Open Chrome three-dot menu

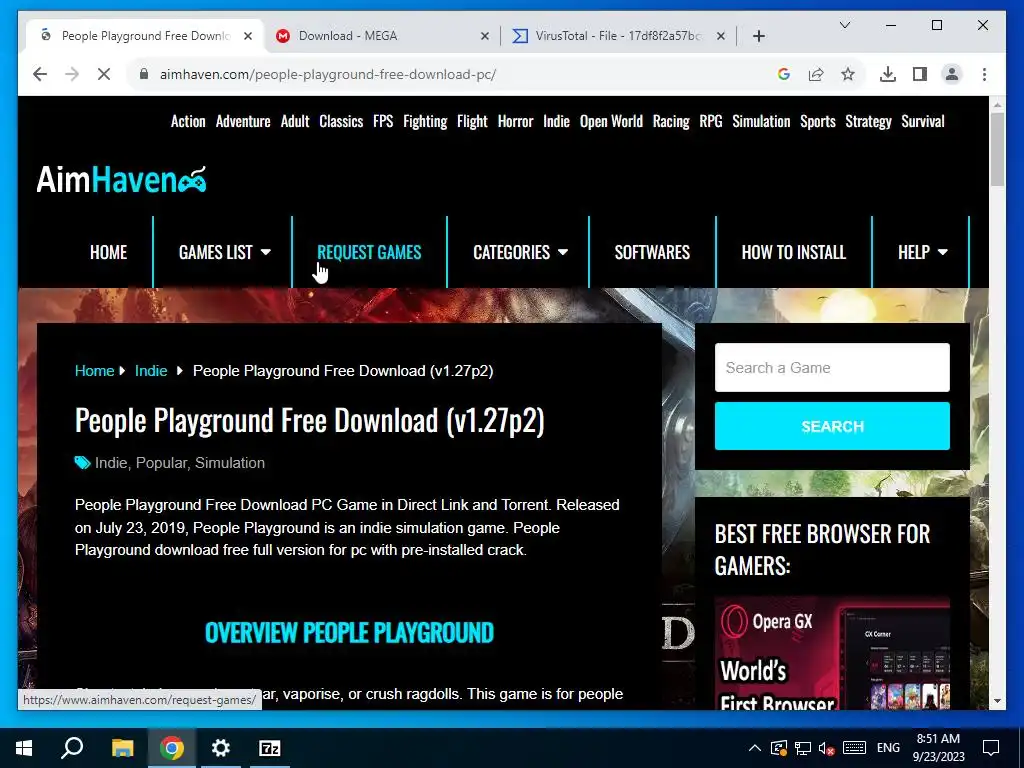click(x=984, y=74)
